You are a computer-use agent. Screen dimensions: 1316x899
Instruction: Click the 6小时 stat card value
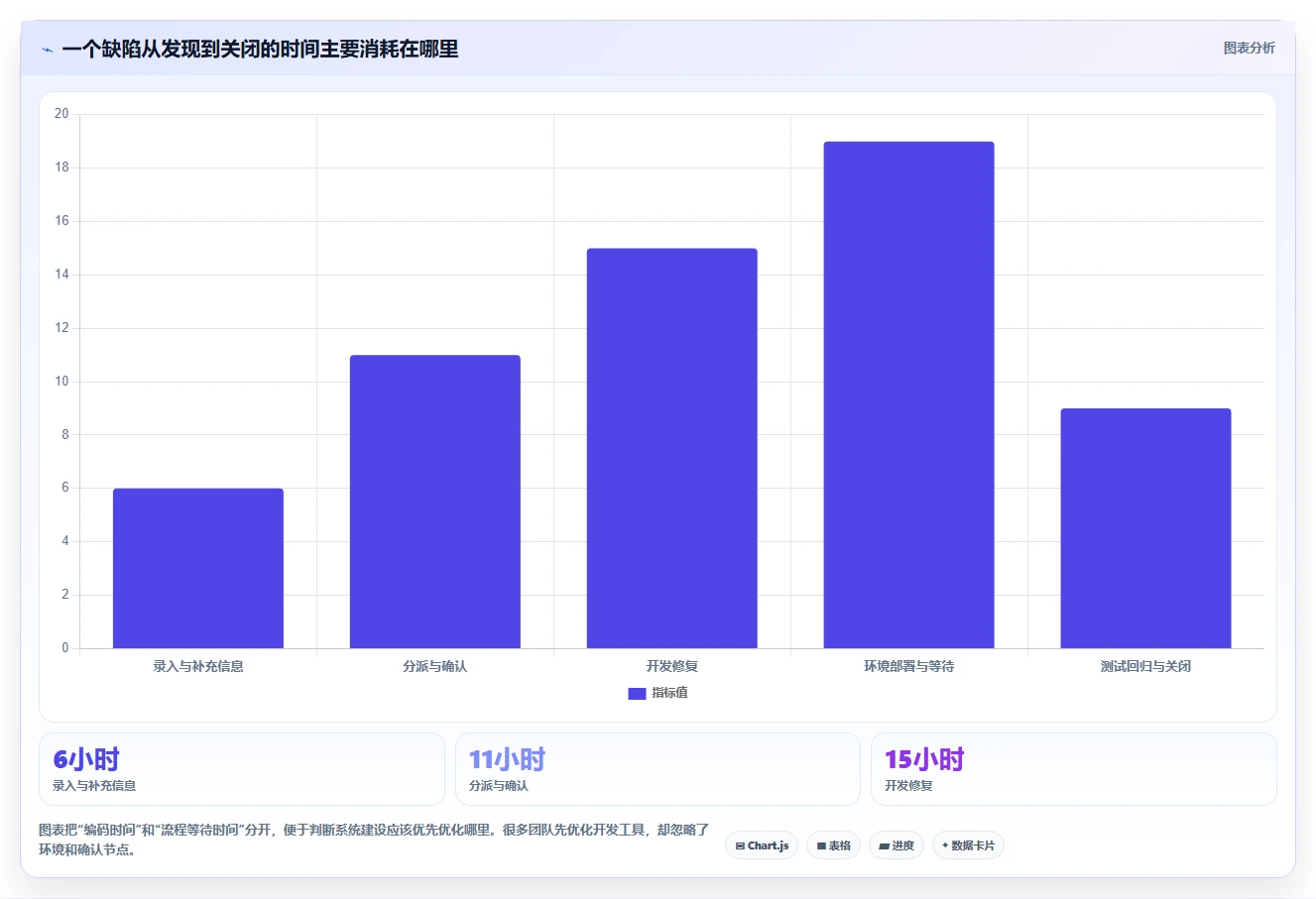[86, 759]
